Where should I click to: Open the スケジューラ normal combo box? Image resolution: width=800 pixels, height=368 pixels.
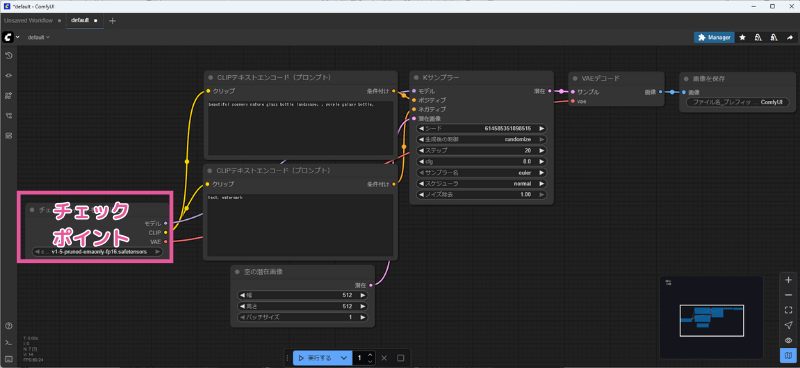(482, 183)
